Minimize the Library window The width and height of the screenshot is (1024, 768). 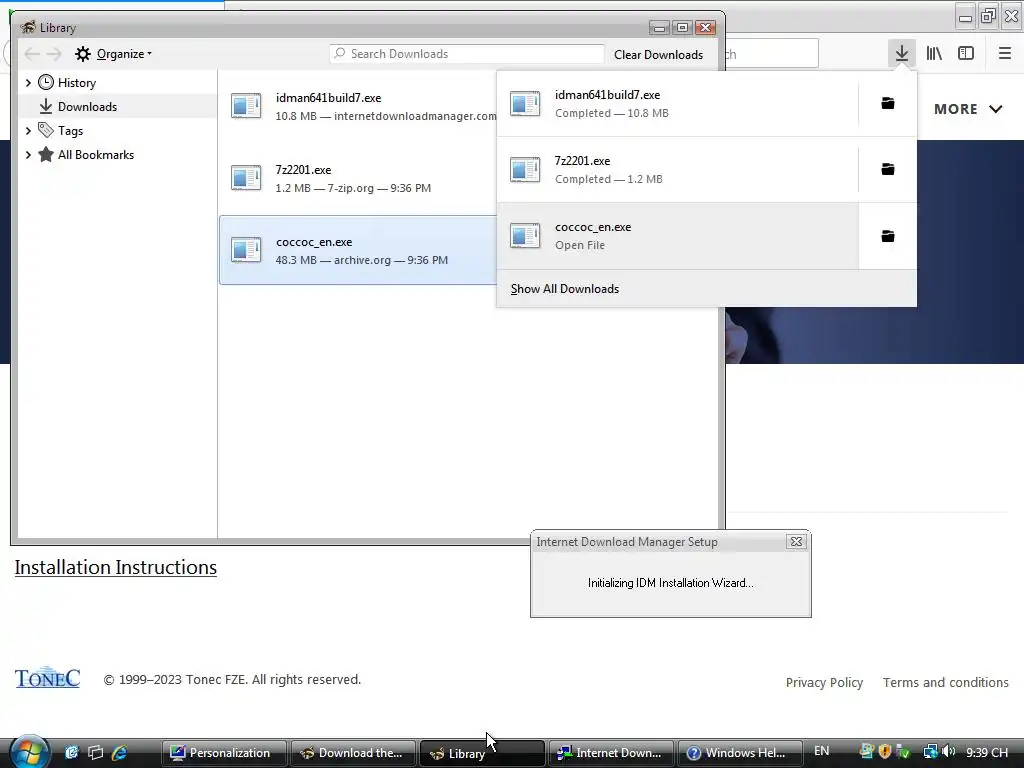pyautogui.click(x=659, y=27)
